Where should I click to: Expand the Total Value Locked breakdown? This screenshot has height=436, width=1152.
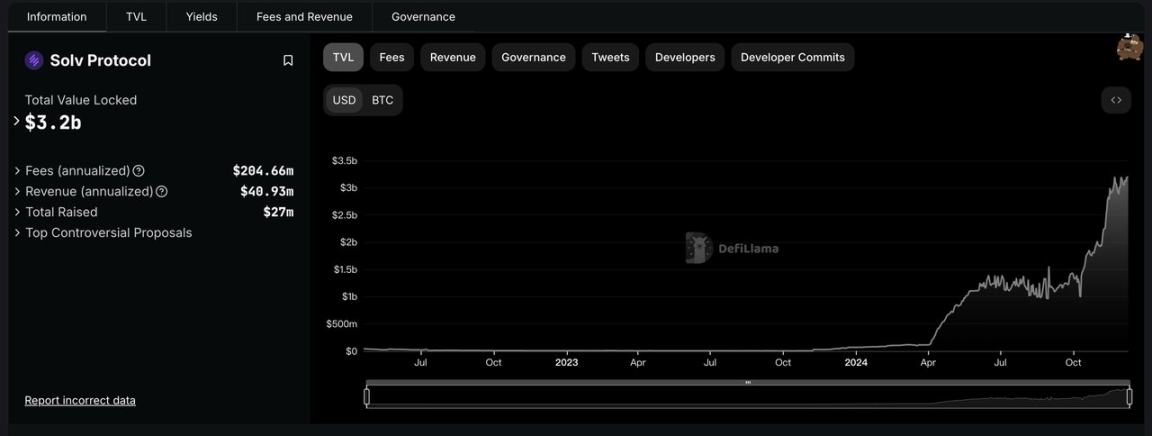tap(16, 121)
